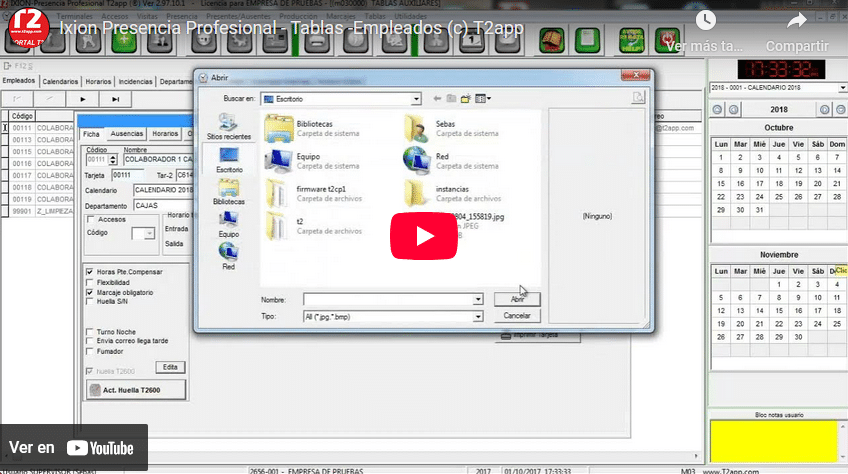Open the view menu icon in the dialog
The image size is (848, 474).
(x=482, y=98)
